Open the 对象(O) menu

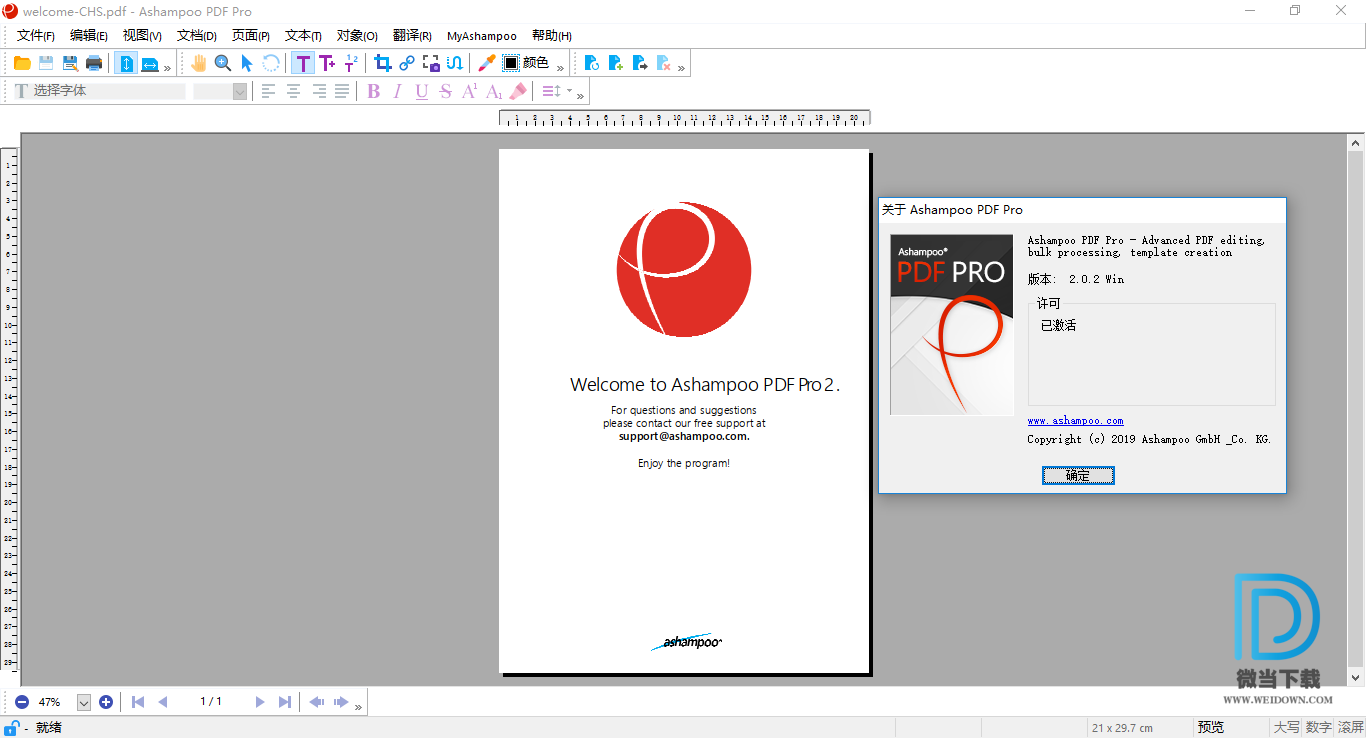pos(358,36)
